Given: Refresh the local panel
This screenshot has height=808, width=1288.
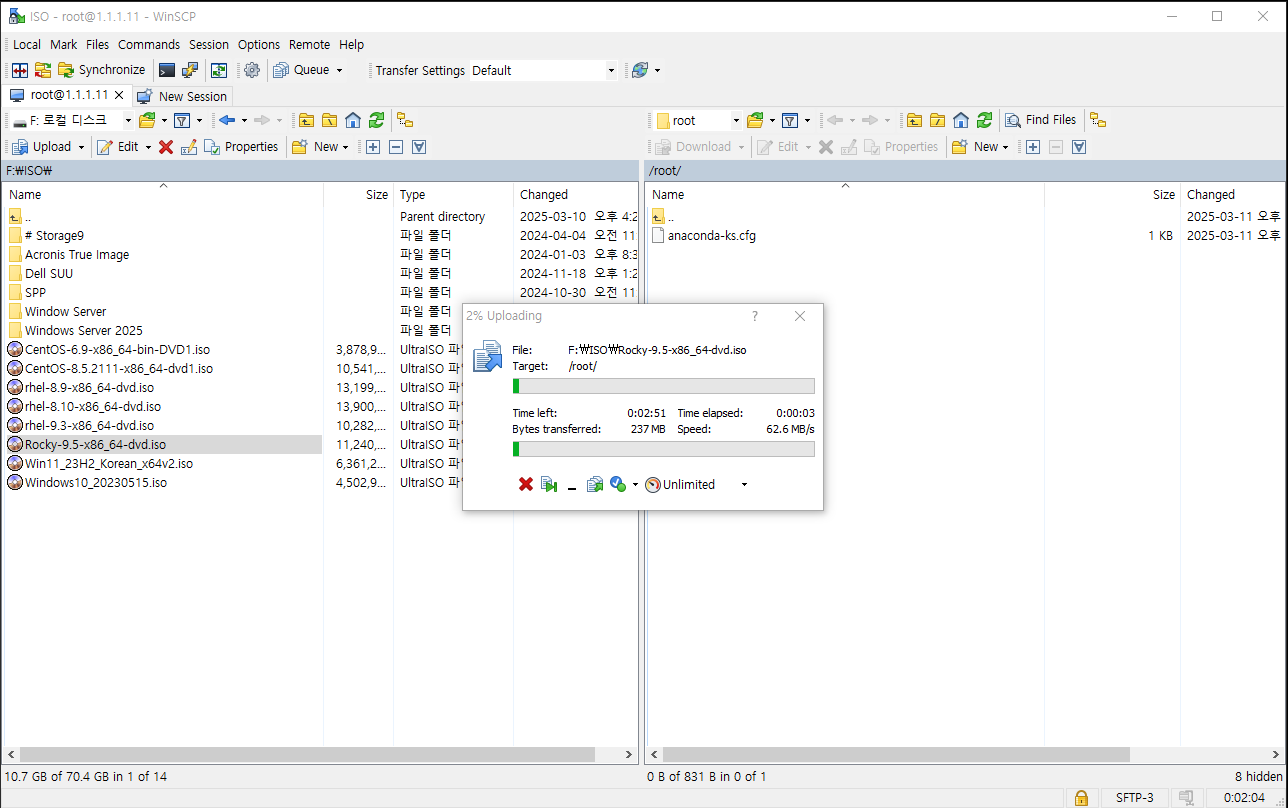Looking at the screenshot, I should click(376, 120).
